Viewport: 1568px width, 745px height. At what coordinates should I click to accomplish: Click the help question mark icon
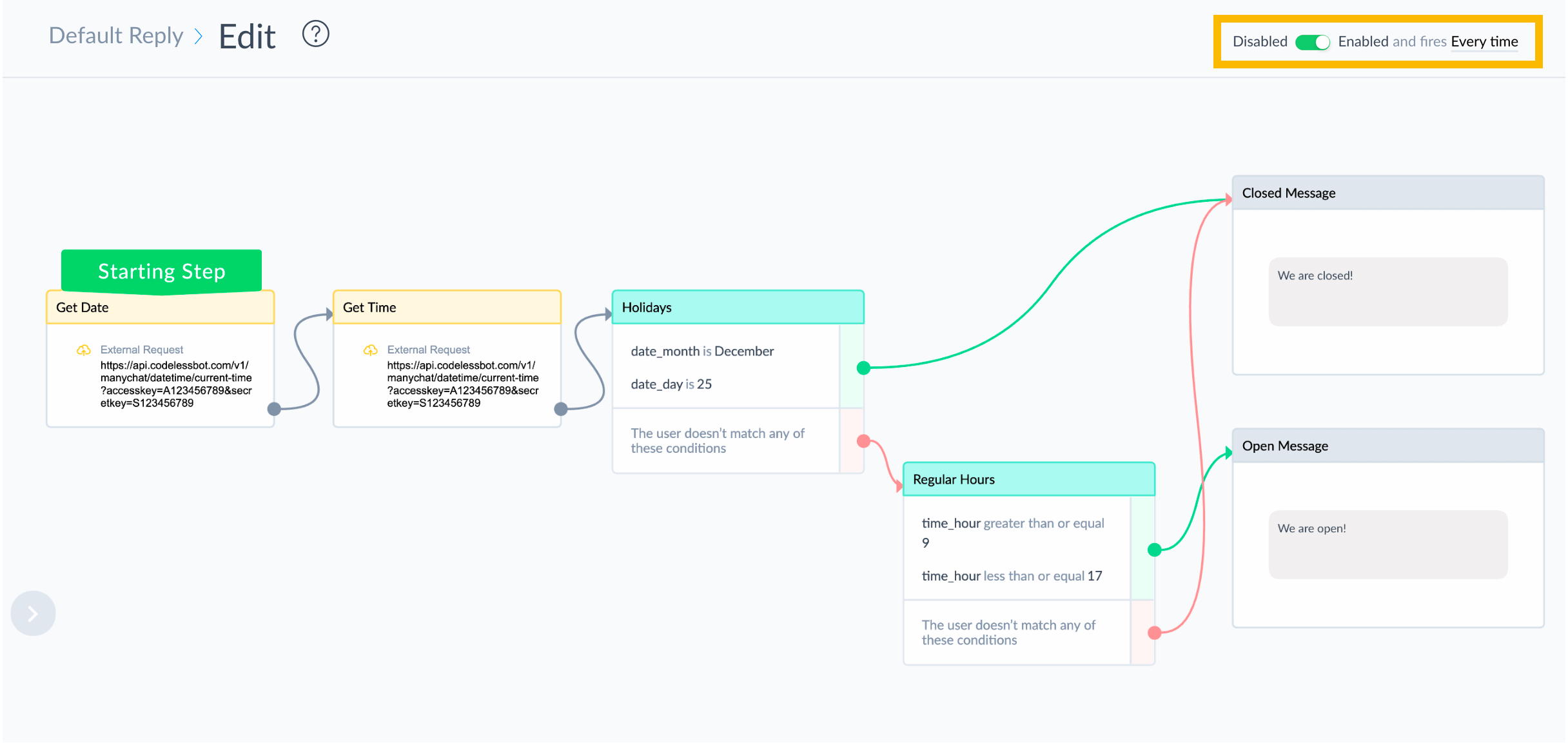tap(315, 34)
